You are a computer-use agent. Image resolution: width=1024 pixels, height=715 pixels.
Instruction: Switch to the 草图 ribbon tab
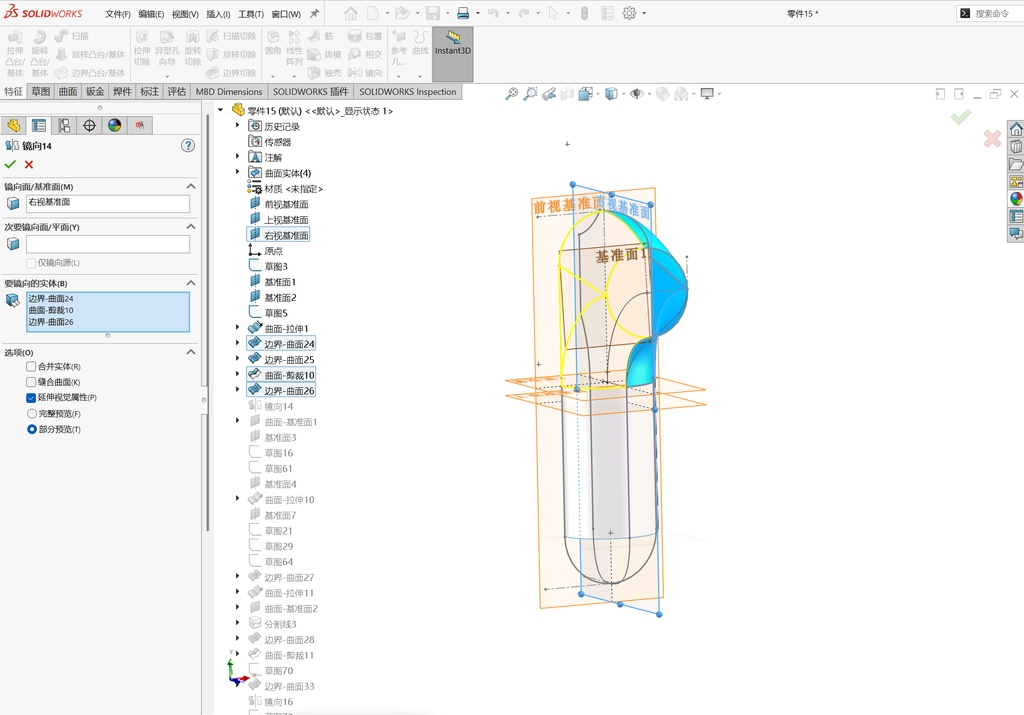pyautogui.click(x=40, y=91)
